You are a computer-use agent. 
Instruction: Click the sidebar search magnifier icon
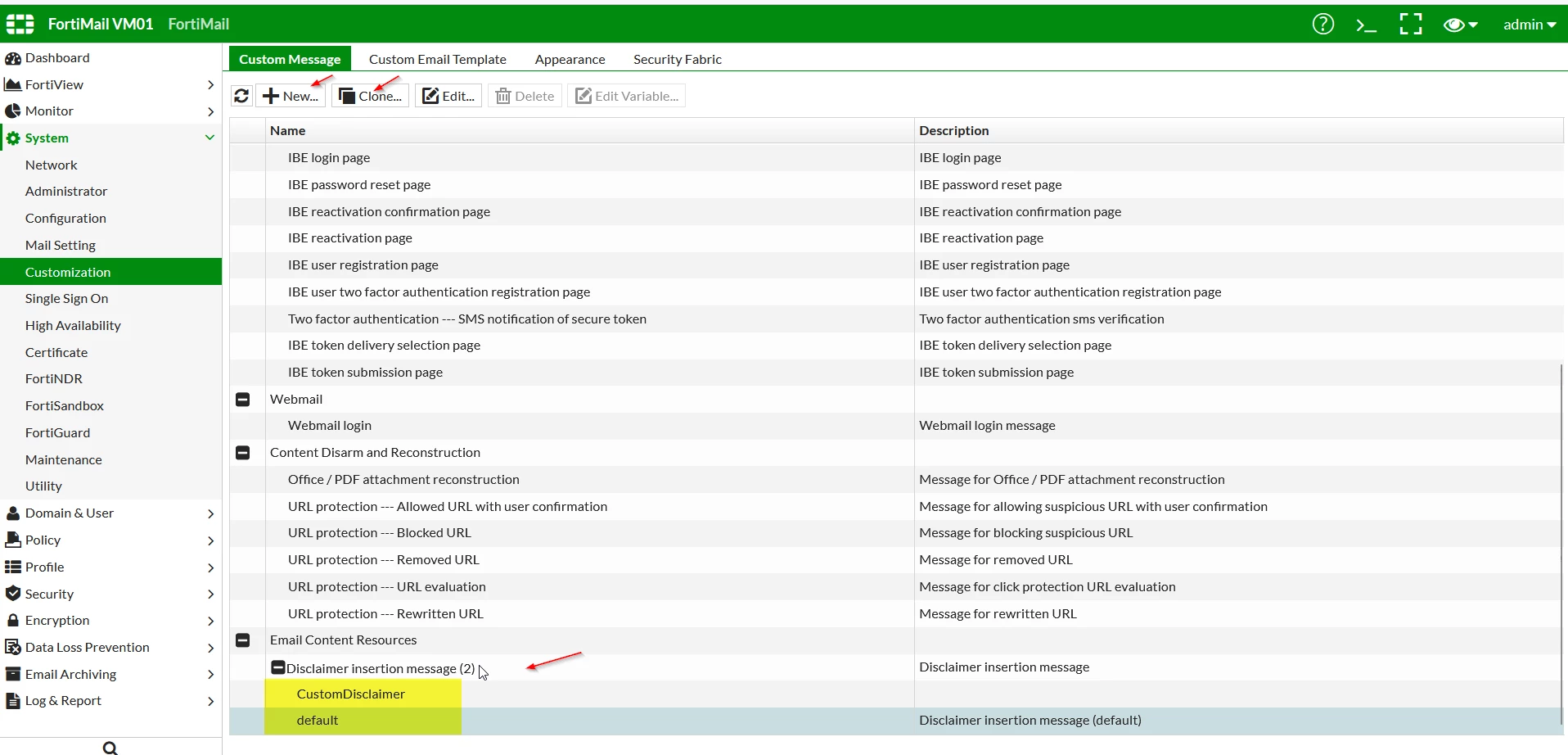point(110,747)
